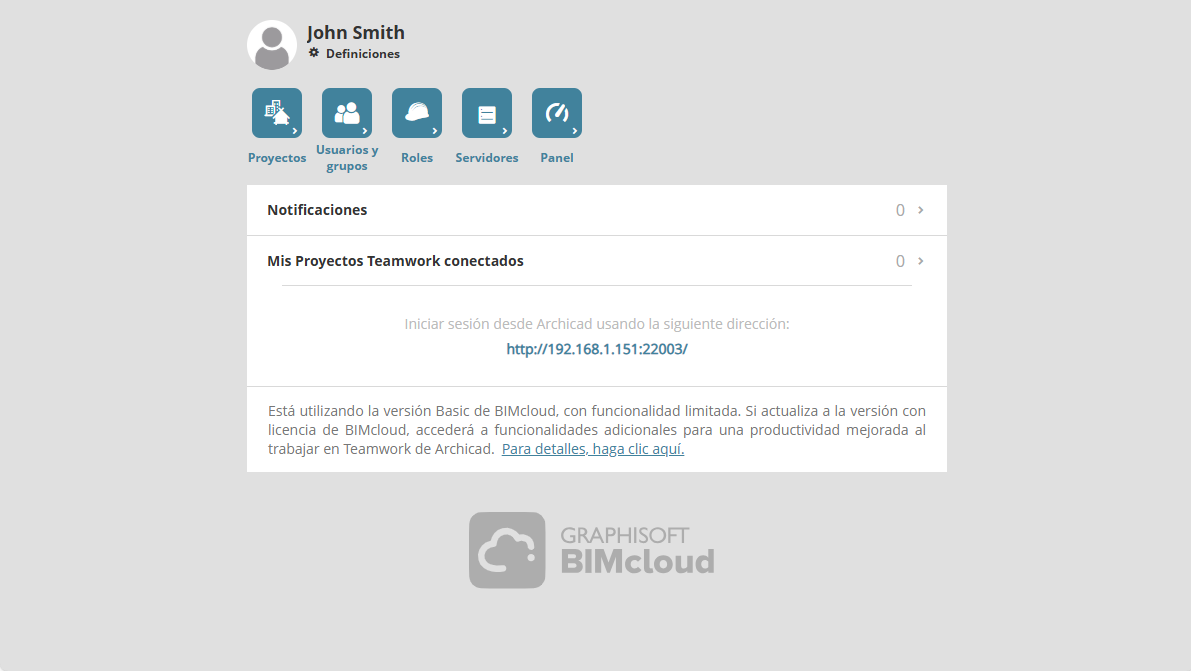1191x671 pixels.
Task: Open Usuarios y grupos icon
Action: coord(346,113)
